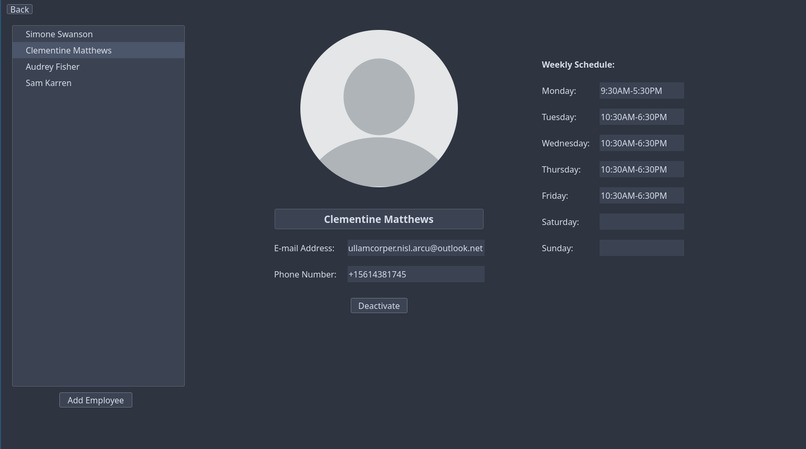
Task: Click the Back button
Action: (x=20, y=9)
